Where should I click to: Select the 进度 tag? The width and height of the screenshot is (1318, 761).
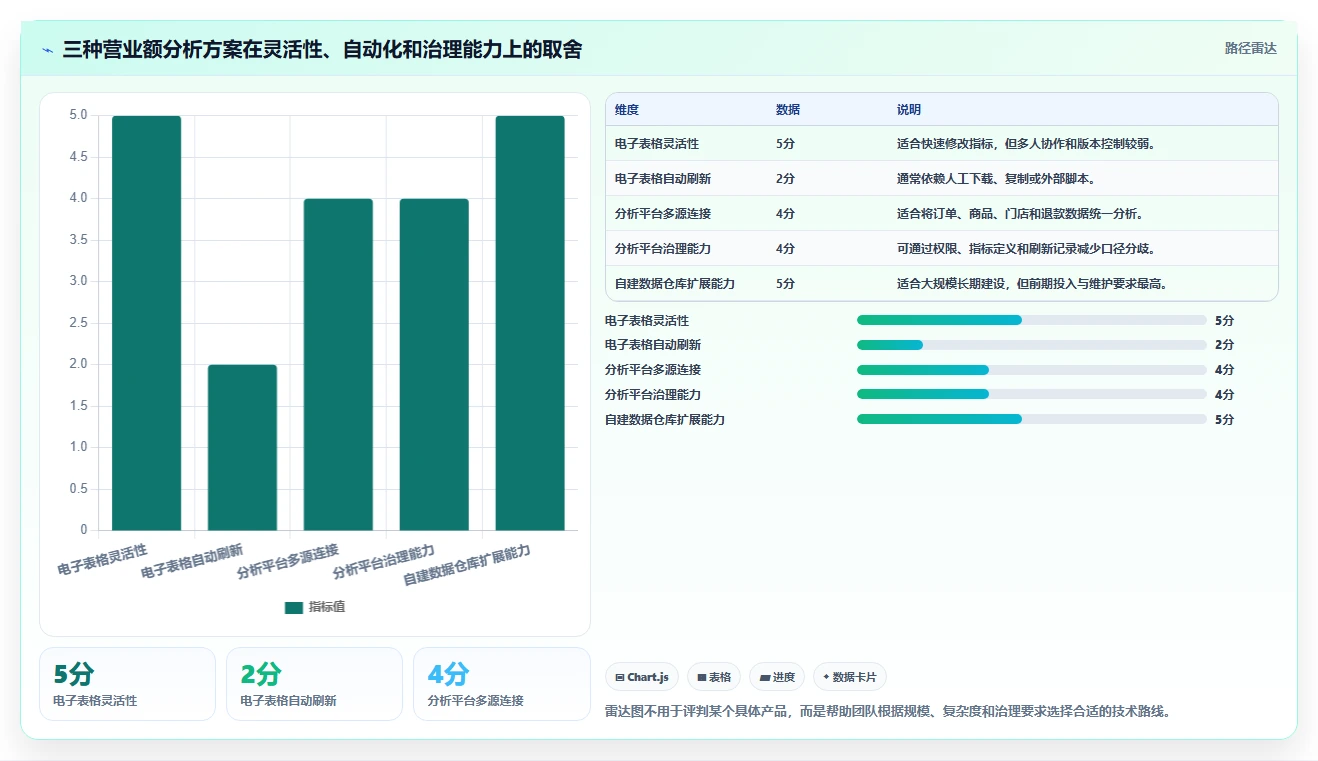[777, 677]
